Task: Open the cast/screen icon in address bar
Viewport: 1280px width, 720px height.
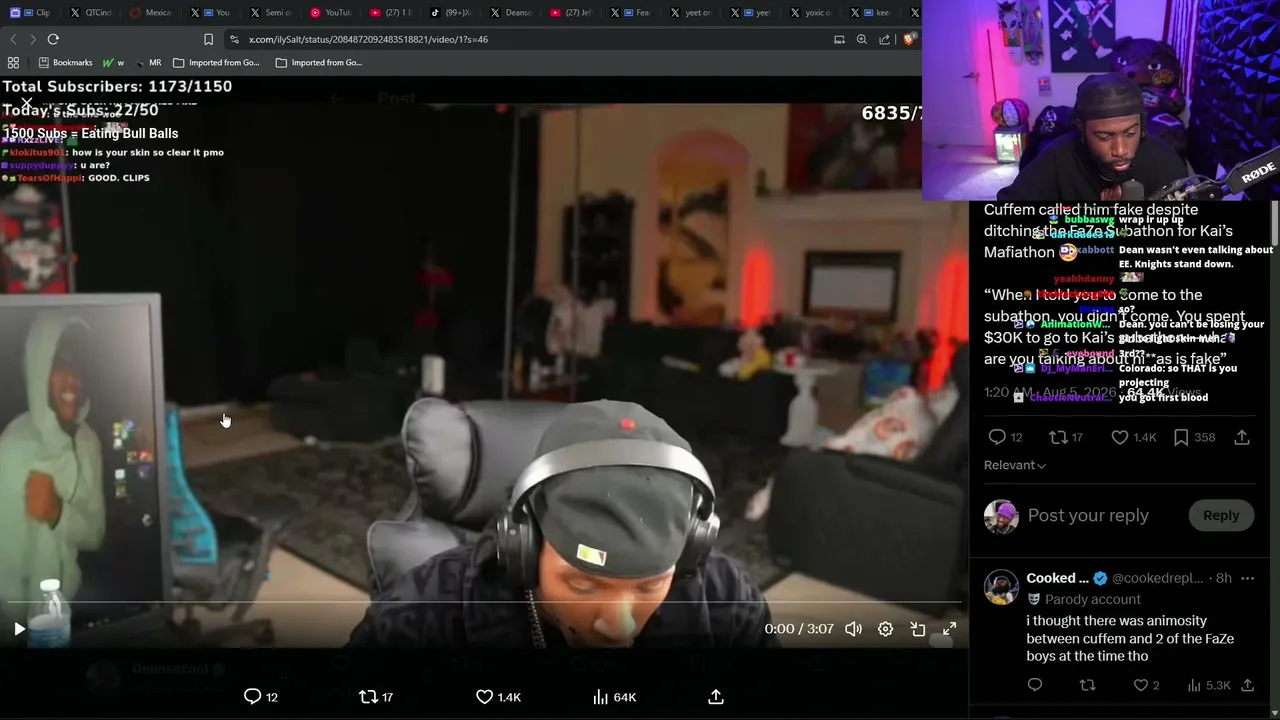Action: point(839,39)
